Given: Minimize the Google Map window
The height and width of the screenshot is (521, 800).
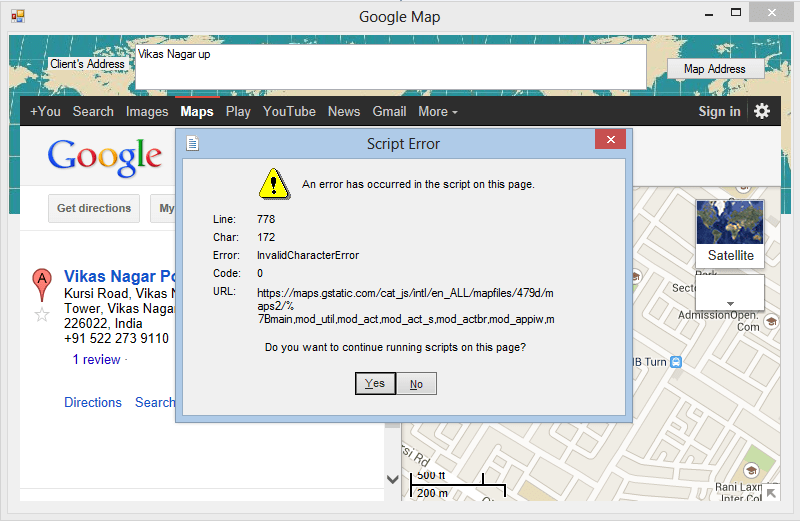Looking at the screenshot, I should coord(709,14).
